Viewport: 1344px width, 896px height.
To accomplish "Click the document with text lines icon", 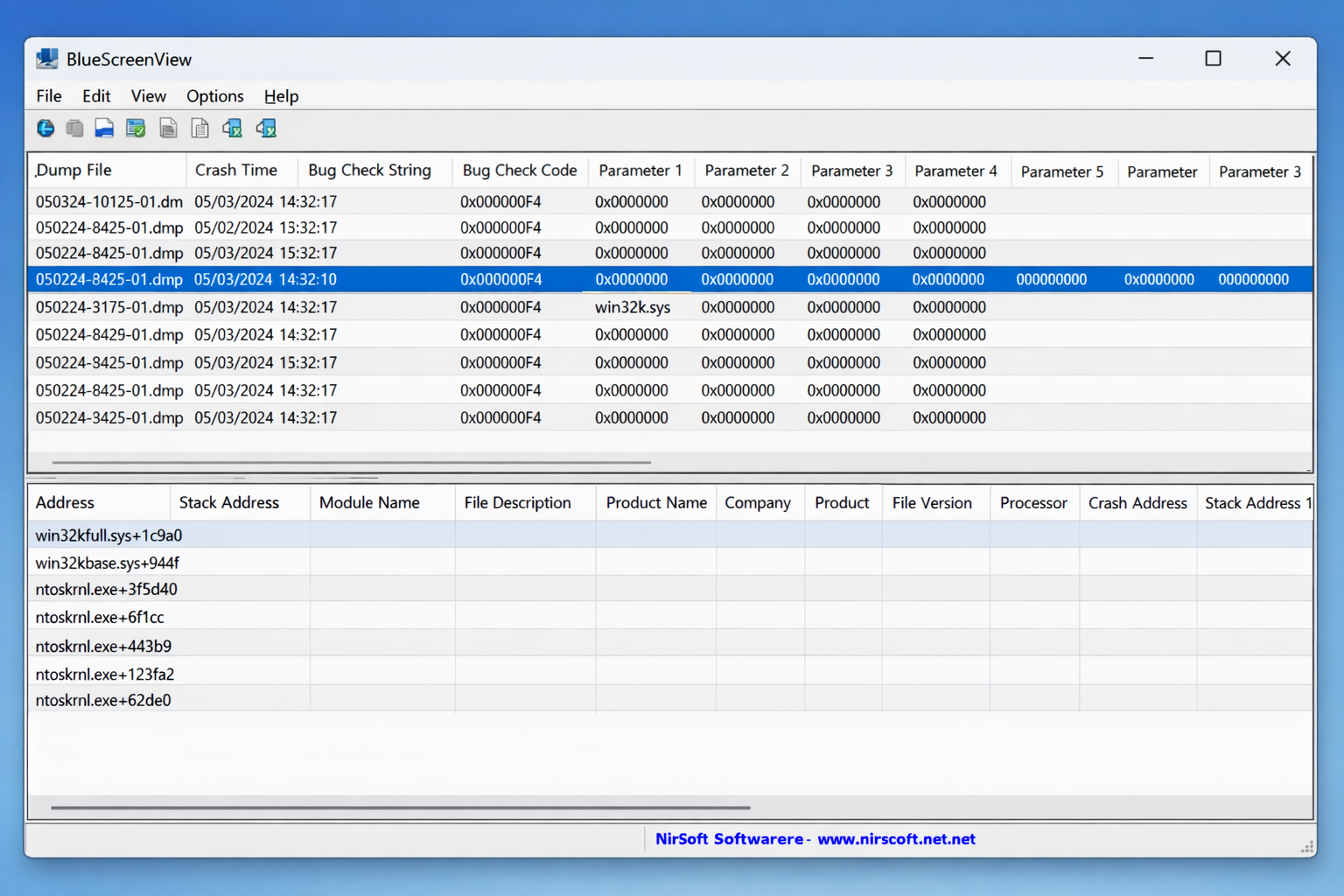I will [x=168, y=129].
